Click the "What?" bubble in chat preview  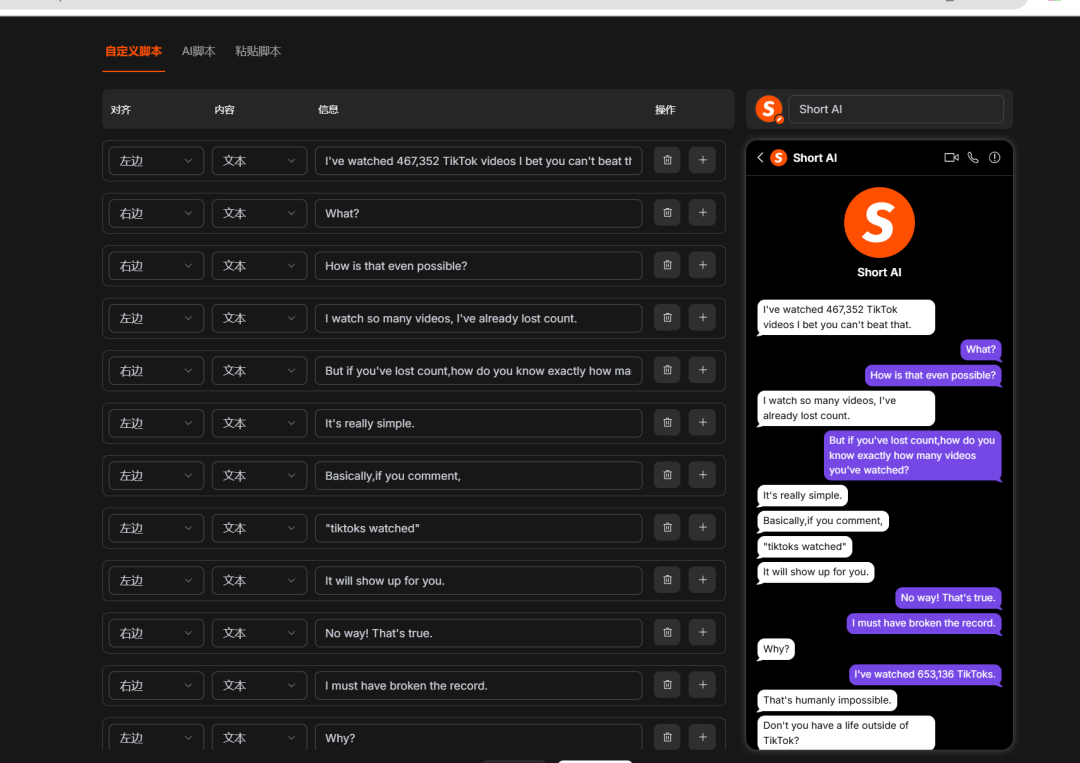(x=980, y=349)
